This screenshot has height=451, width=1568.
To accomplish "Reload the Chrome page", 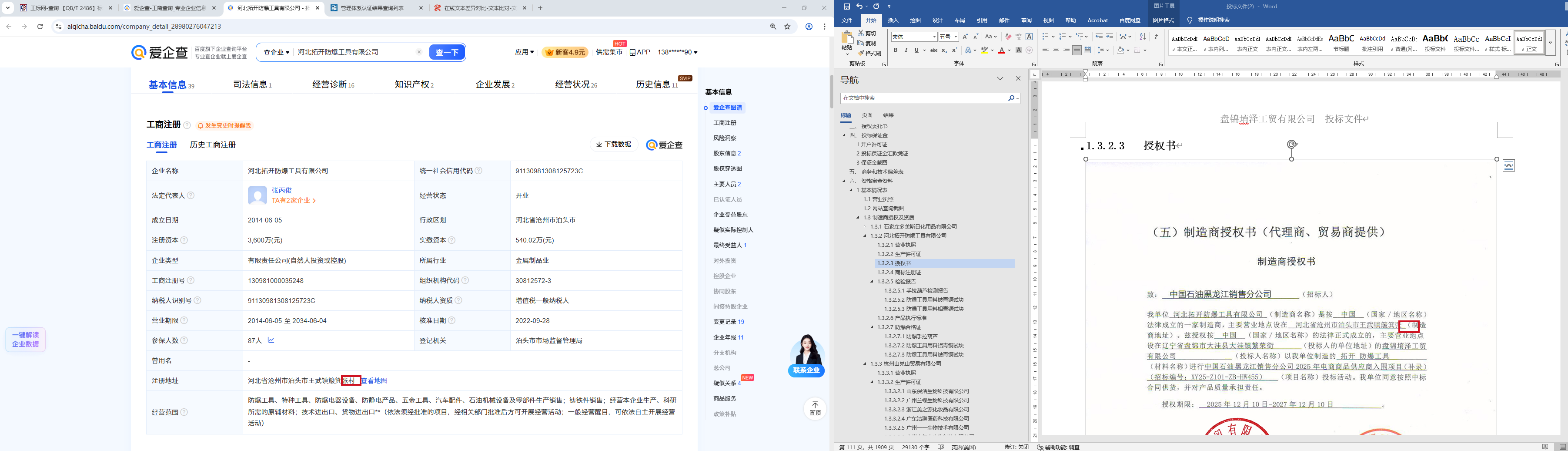I will [x=40, y=26].
